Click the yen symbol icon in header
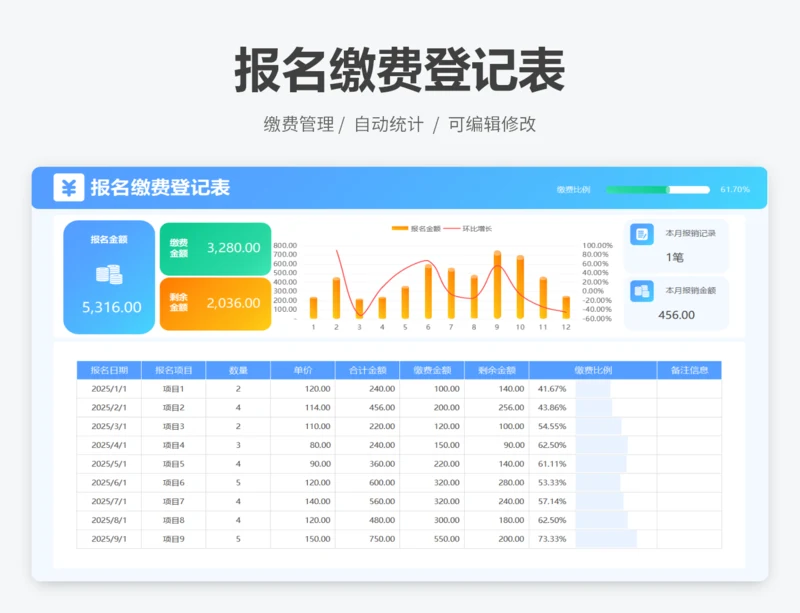800x613 pixels. (x=69, y=188)
